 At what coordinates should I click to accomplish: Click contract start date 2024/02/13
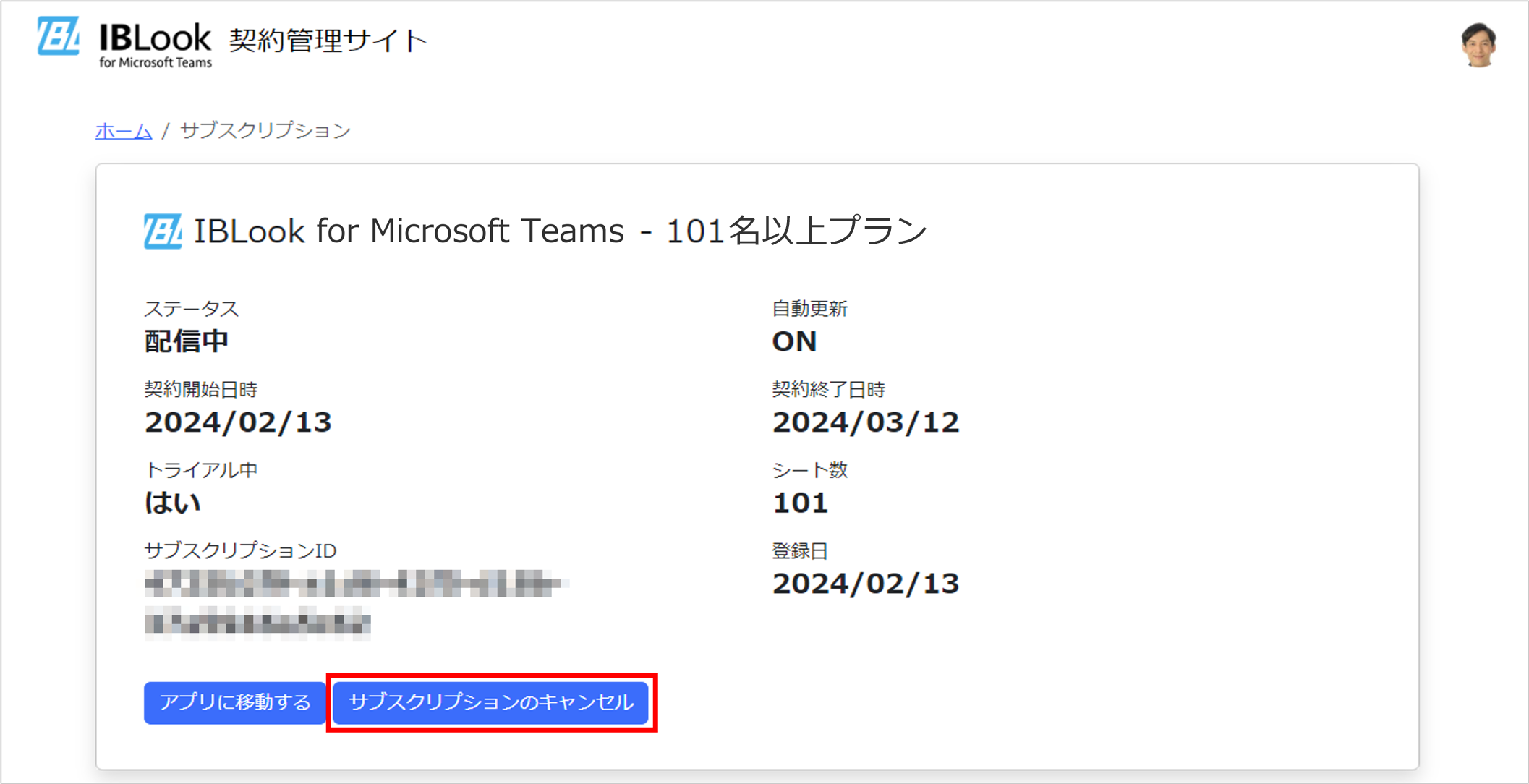[238, 422]
